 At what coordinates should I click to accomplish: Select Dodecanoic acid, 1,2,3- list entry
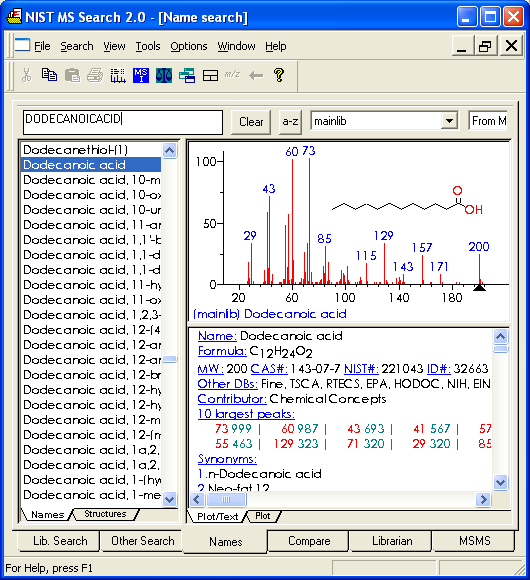click(91, 315)
